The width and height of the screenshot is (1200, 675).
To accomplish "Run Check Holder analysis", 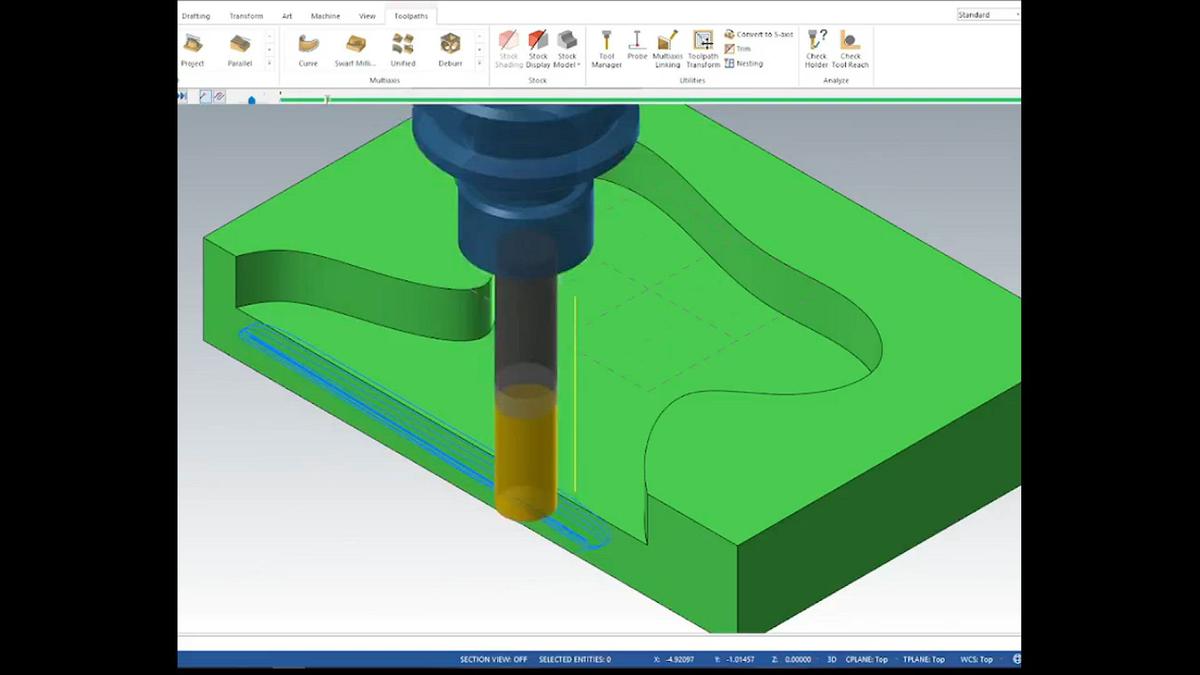I will 817,50.
